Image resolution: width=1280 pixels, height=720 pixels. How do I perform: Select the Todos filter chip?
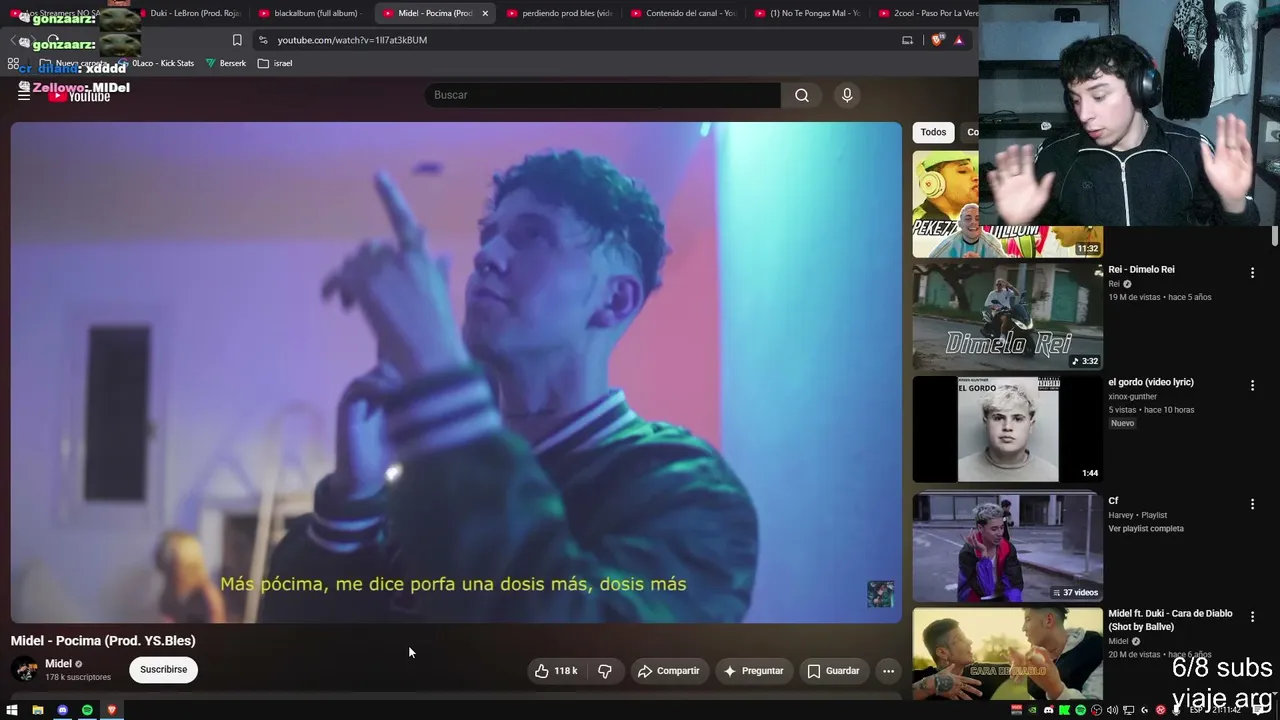pos(933,132)
